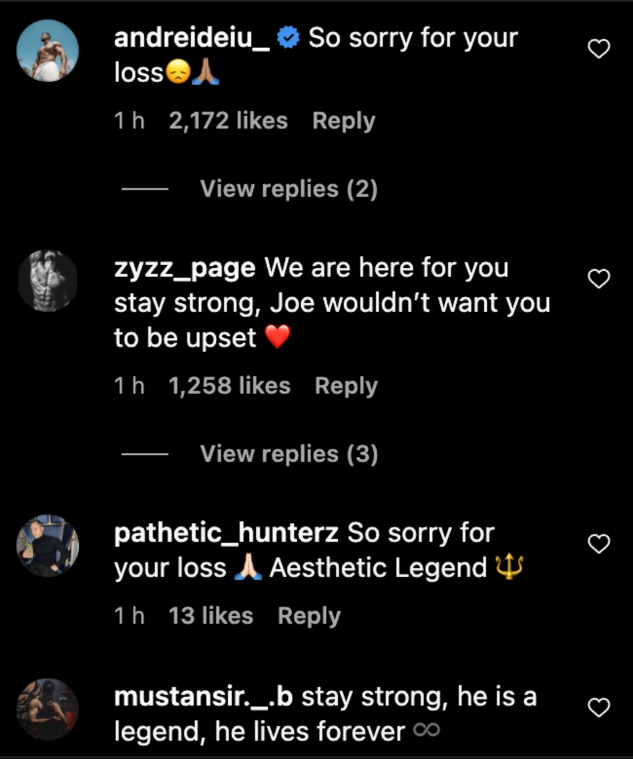Viewport: 633px width, 759px height.
Task: Reply to andreideiu_'s comment
Action: point(343,121)
